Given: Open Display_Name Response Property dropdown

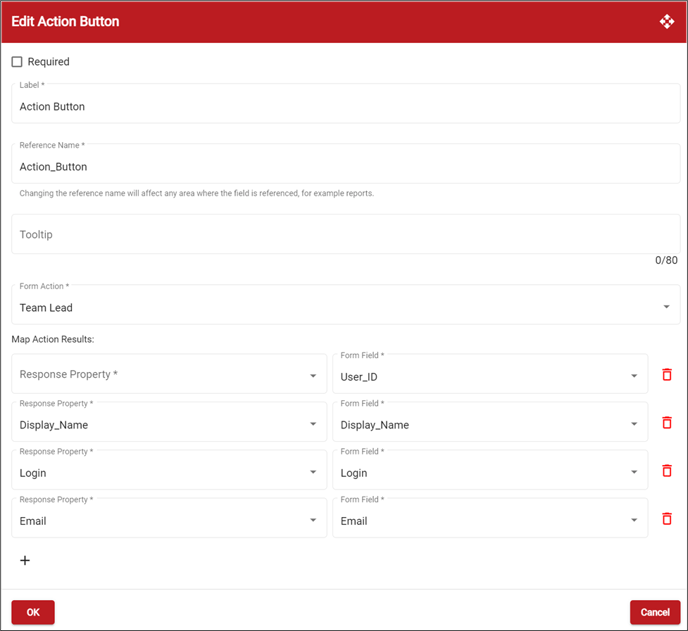Looking at the screenshot, I should 169,422.
